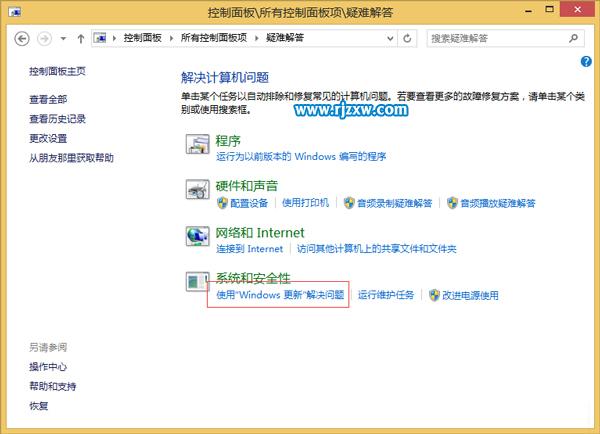Open 查看历史记录 link
The image size is (600, 434).
point(57,119)
